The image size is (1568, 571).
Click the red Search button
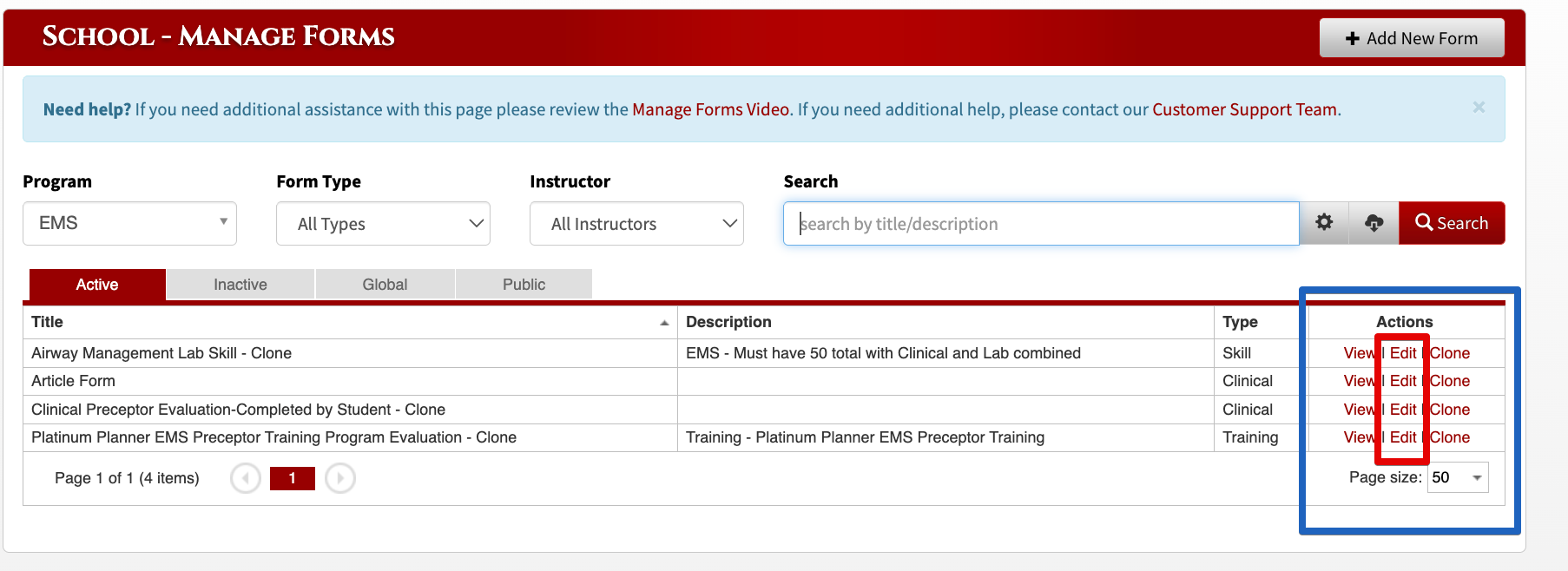1452,223
